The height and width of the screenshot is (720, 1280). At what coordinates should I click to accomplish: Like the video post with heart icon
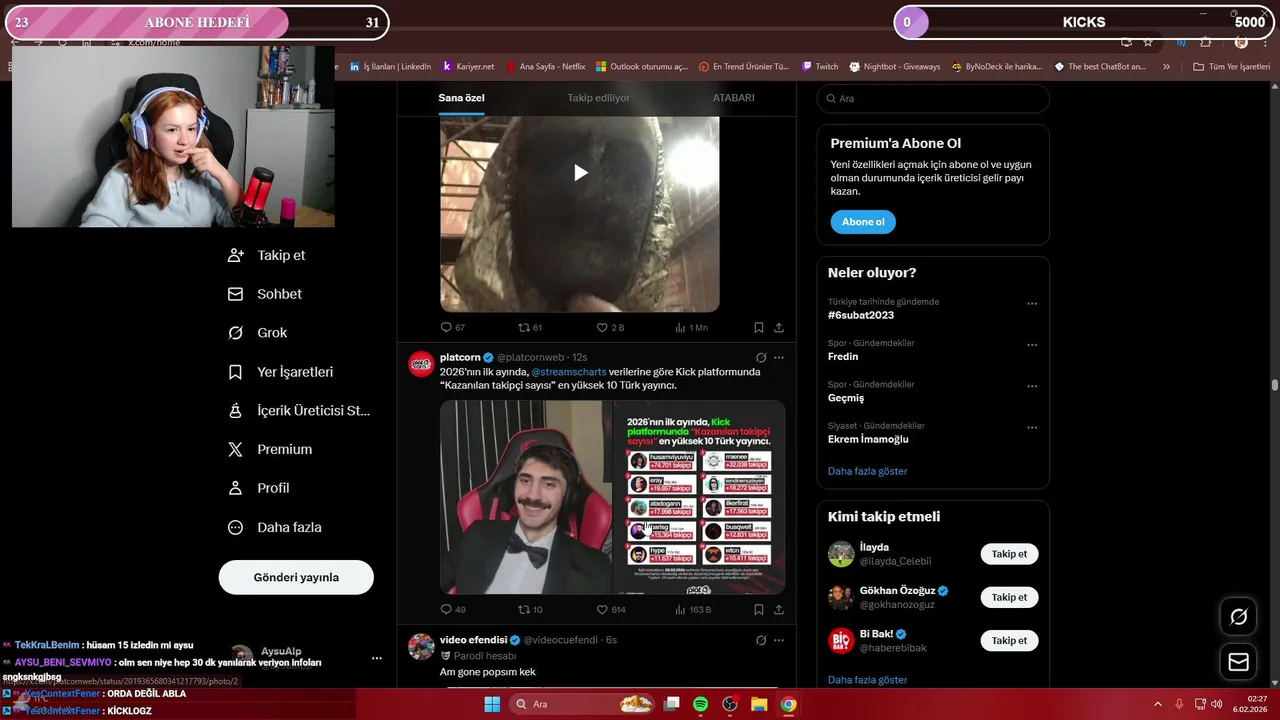point(602,327)
